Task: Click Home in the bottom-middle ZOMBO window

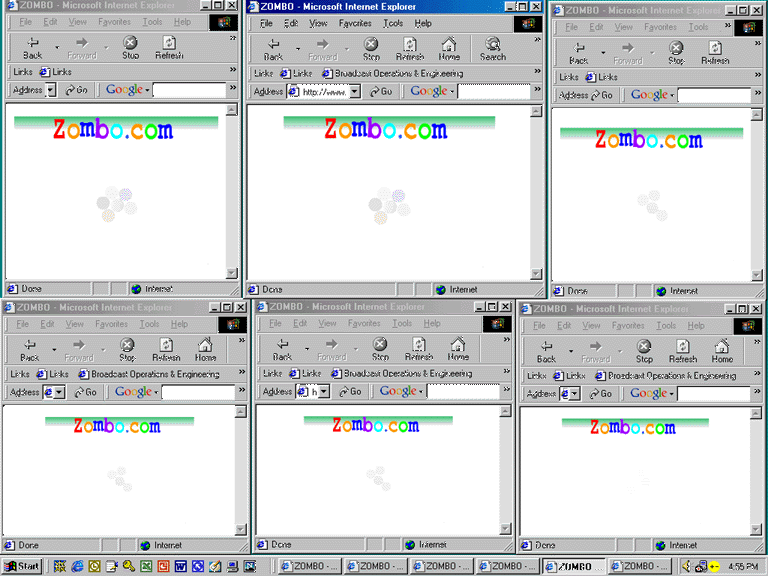Action: tap(458, 349)
